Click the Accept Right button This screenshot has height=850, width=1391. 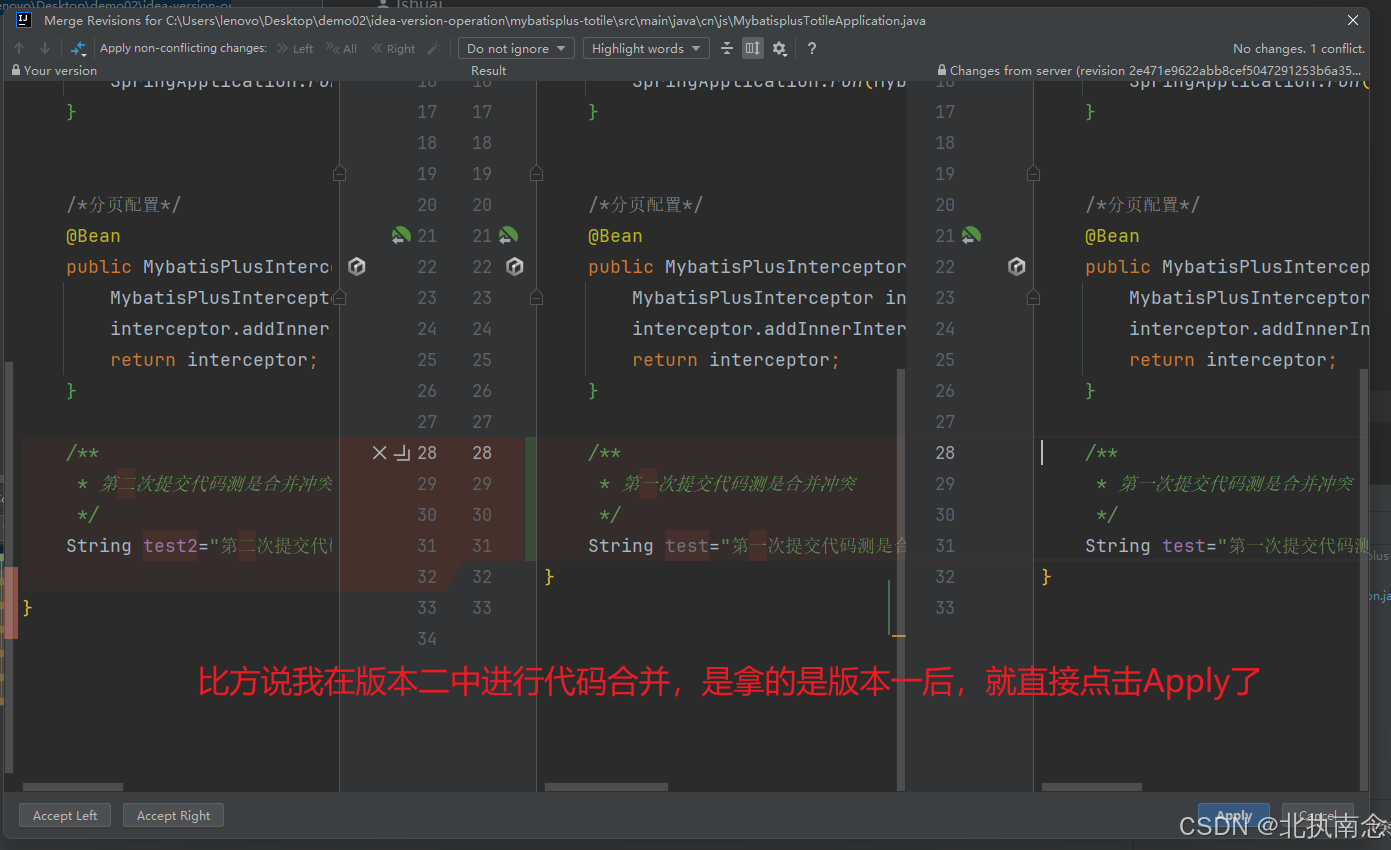(x=174, y=816)
